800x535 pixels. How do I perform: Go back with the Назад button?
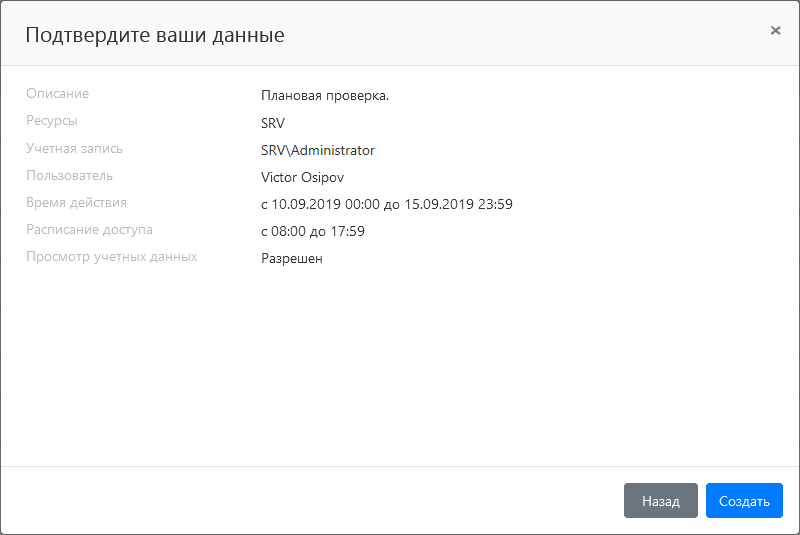tap(660, 501)
